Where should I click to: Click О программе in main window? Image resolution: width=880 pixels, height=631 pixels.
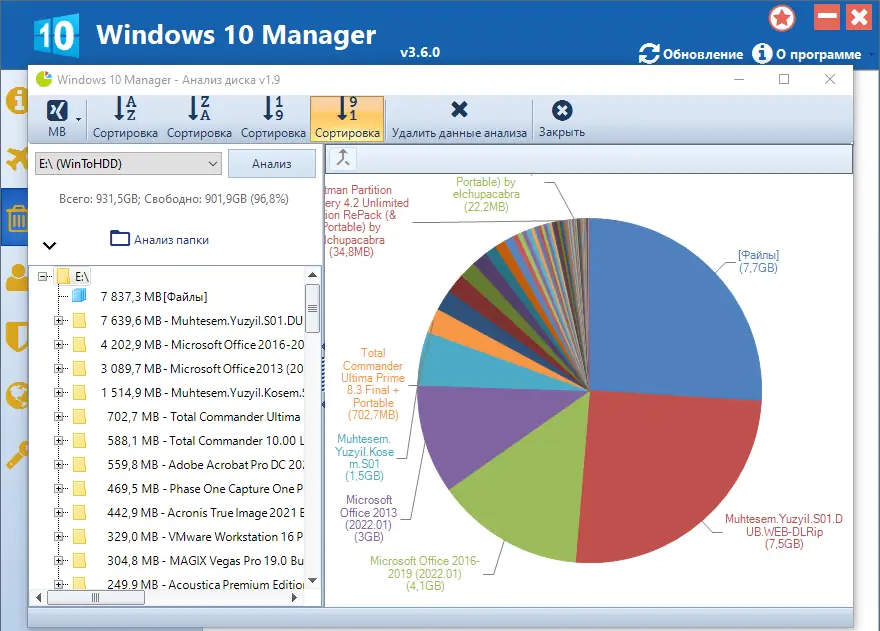pos(808,54)
